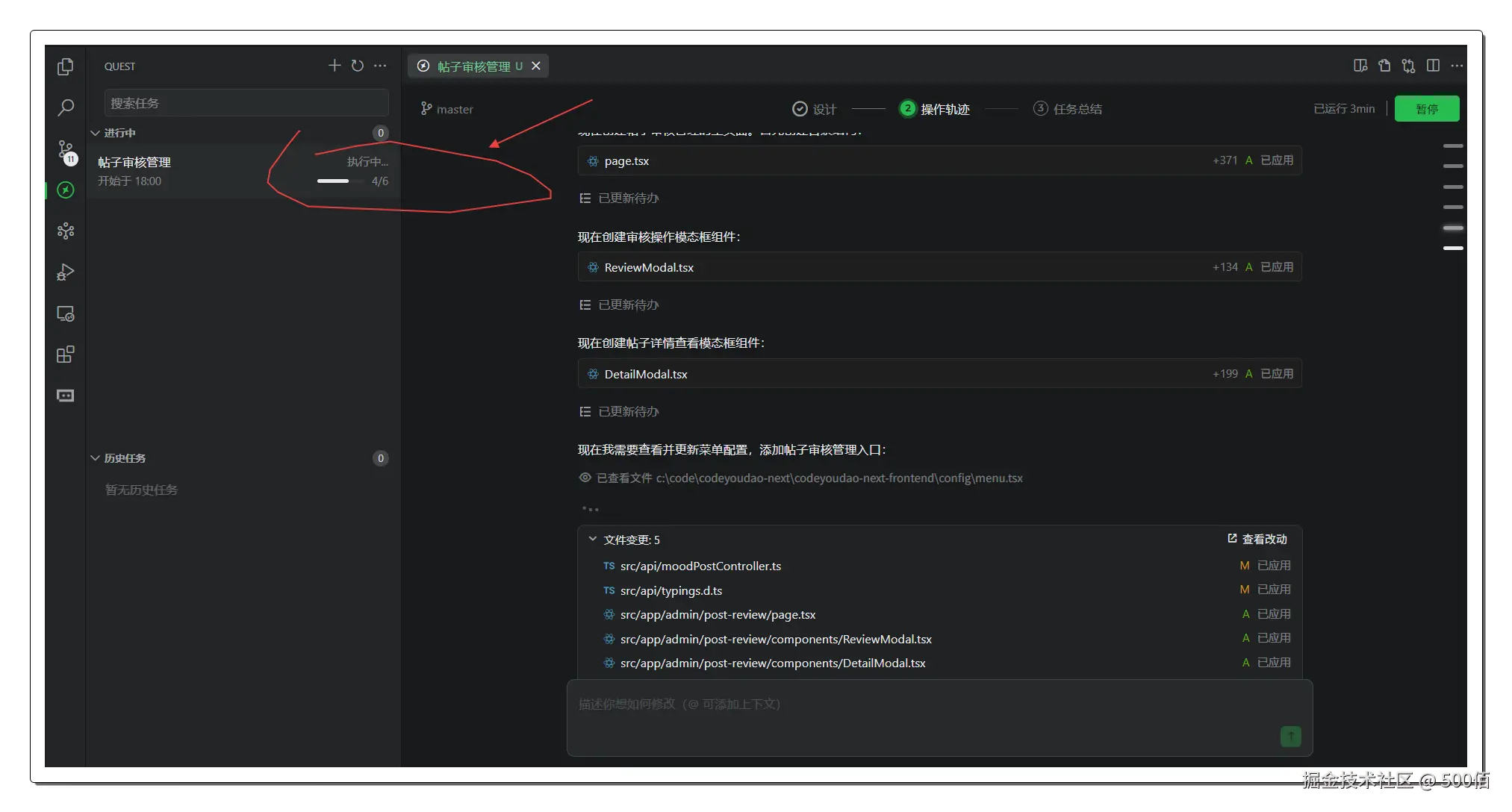The image size is (1512, 812).
Task: Open Source Control icon with badge 11
Action: pos(66,150)
